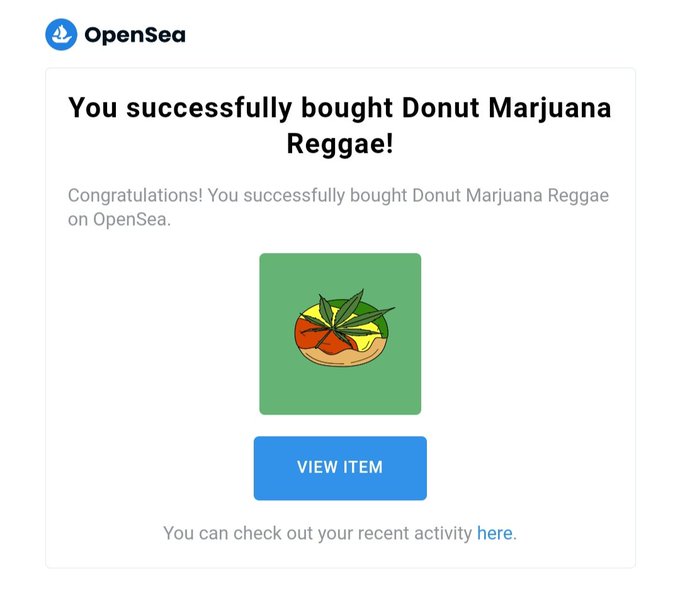Click the green area below the donut image
Image resolution: width=680 pixels, height=594 pixels.
(x=340, y=390)
